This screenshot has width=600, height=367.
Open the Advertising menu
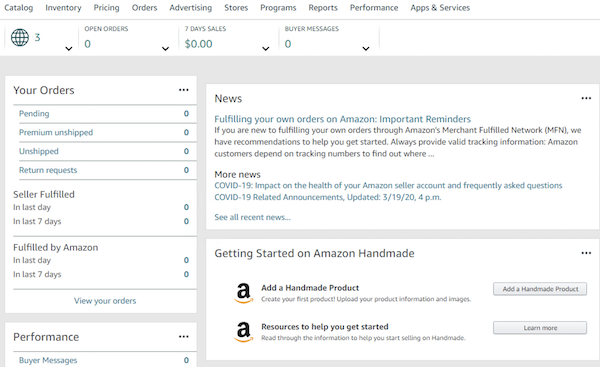click(191, 8)
